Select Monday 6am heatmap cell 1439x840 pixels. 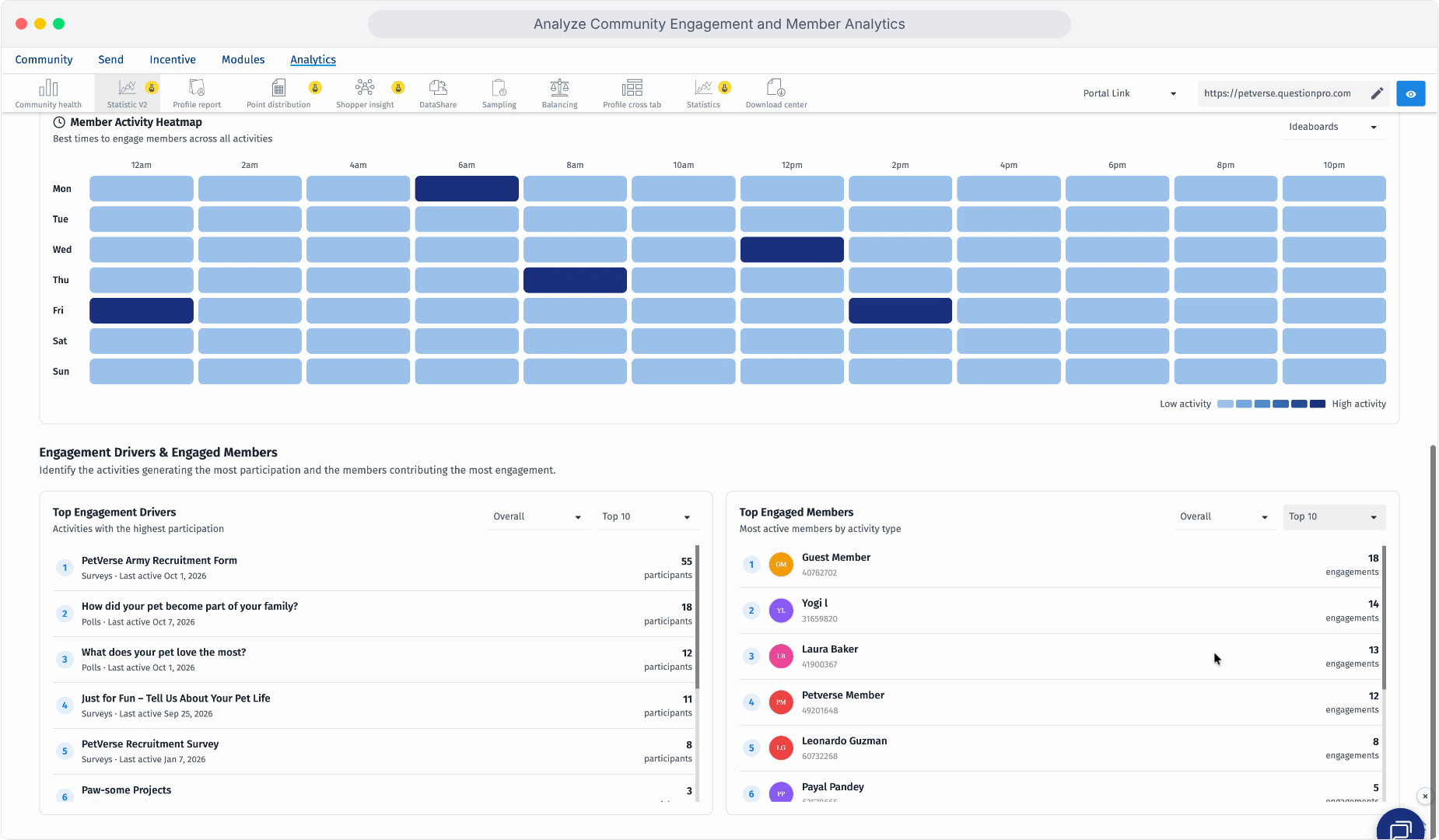[x=467, y=189]
